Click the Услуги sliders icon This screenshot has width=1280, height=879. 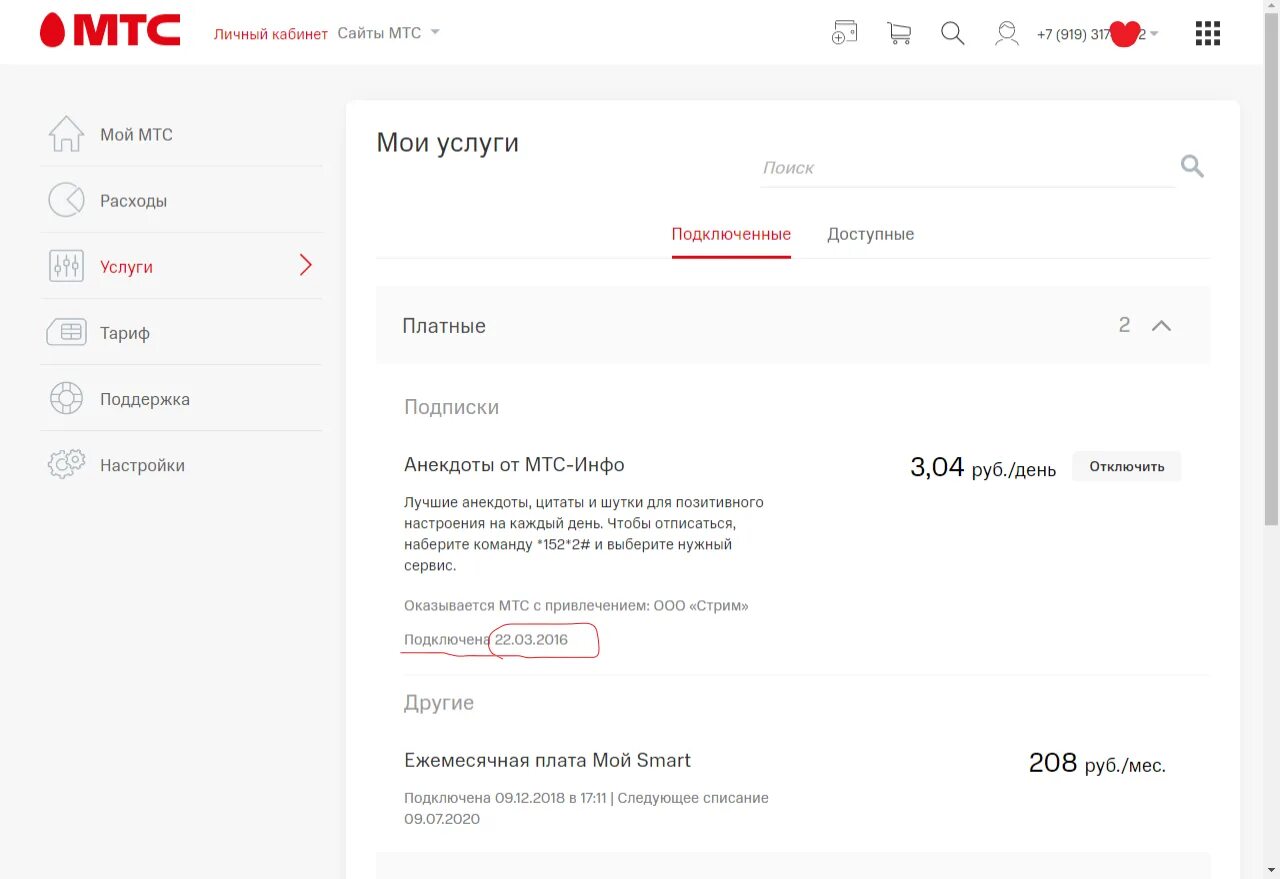click(66, 266)
